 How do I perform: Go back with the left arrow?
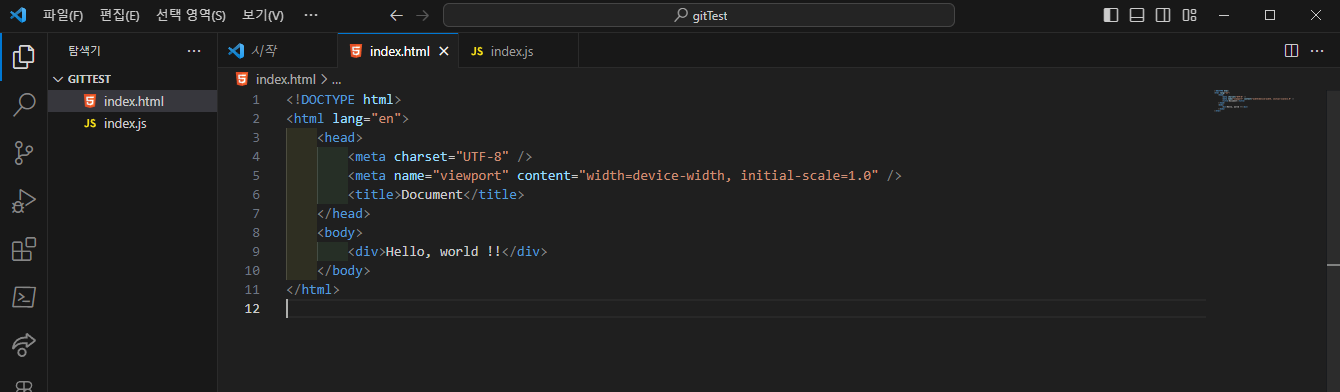point(396,16)
